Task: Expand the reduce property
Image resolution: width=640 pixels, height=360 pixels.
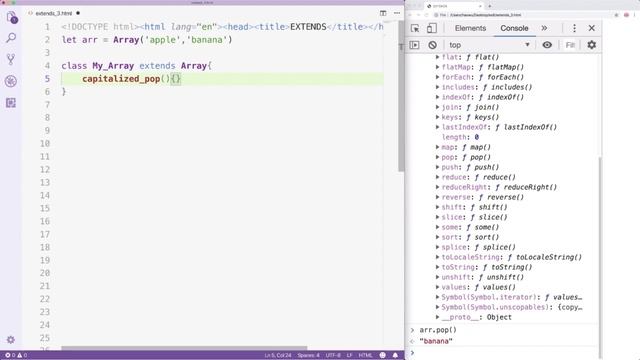Action: 438,177
